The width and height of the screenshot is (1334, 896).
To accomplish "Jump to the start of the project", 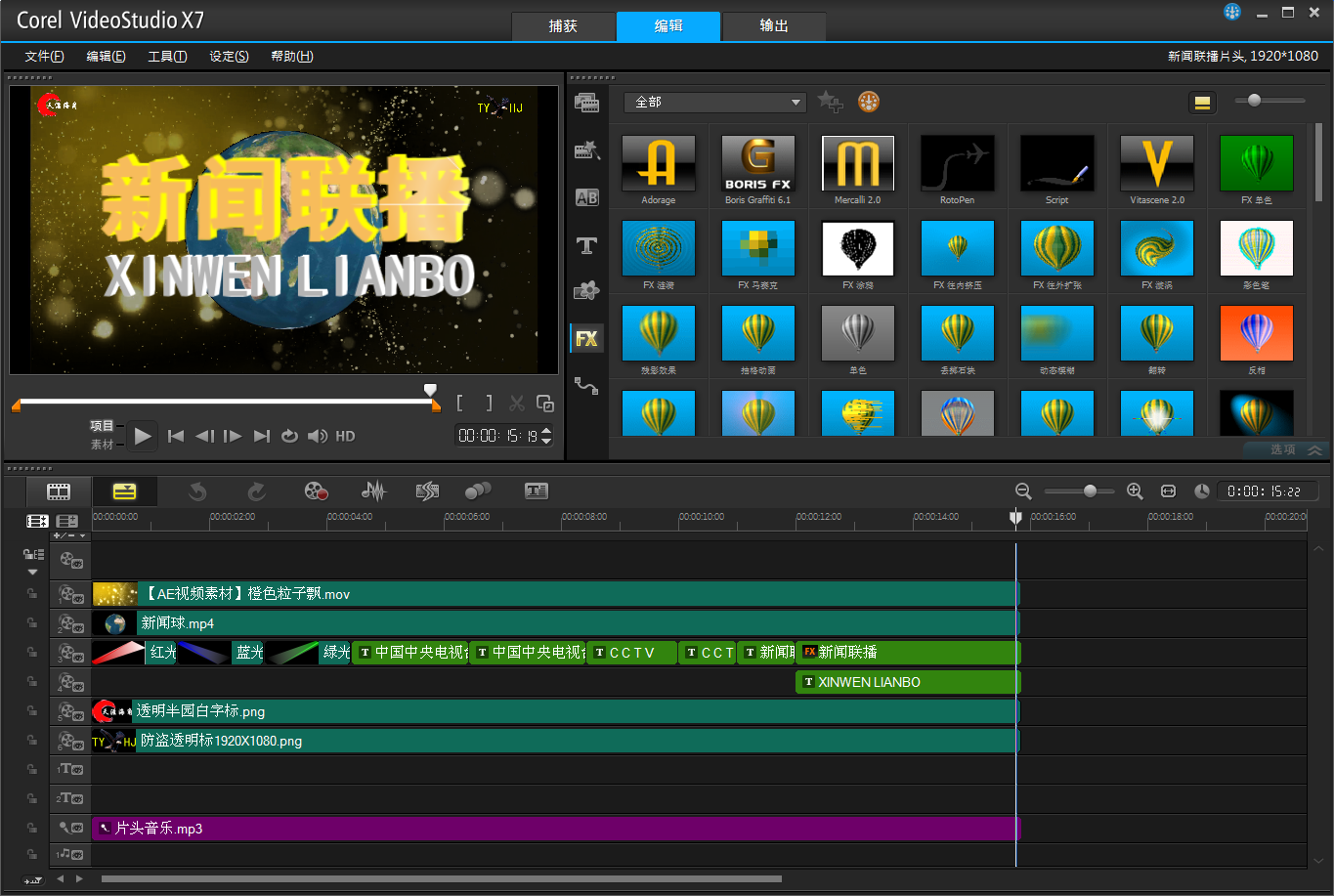I will tap(176, 436).
